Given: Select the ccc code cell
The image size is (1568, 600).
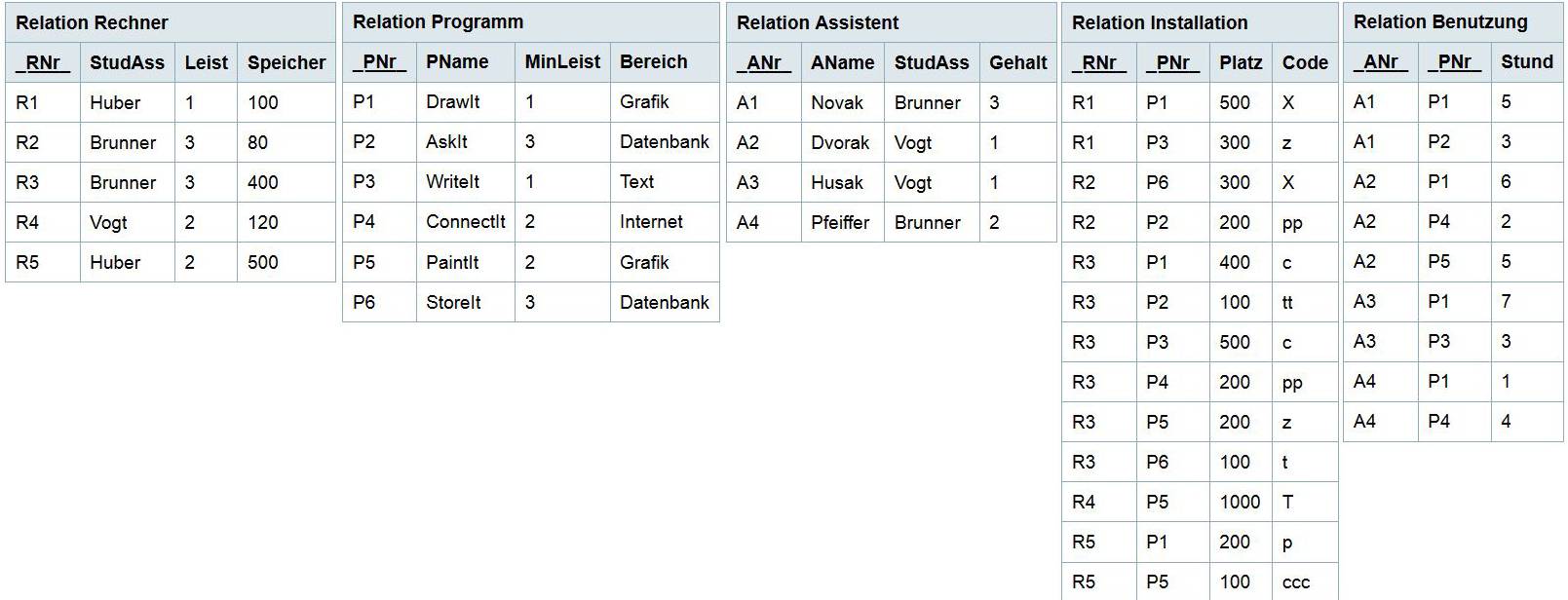Looking at the screenshot, I should pos(1296,581).
